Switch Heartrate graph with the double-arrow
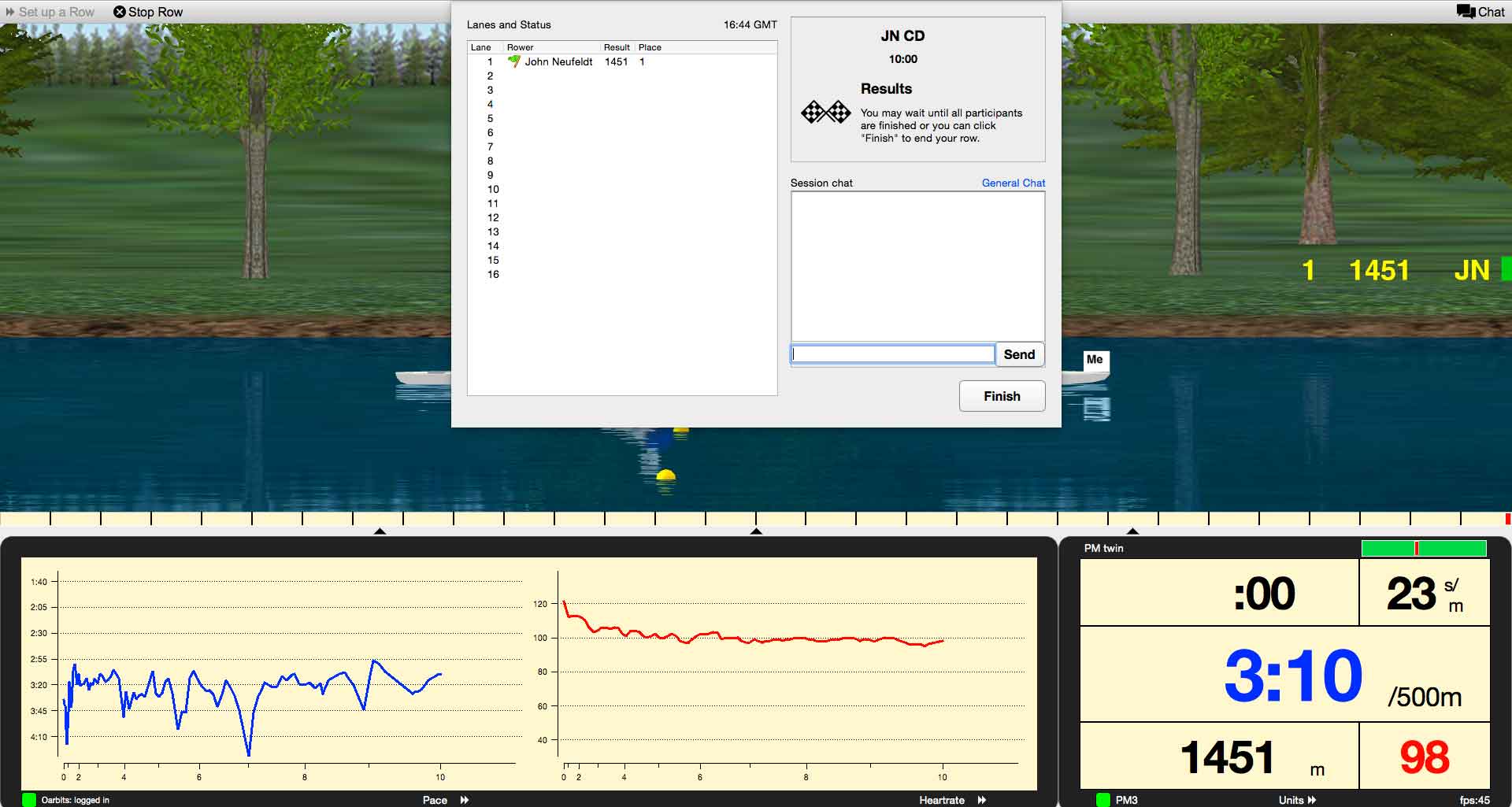The width and height of the screenshot is (1512, 807). click(982, 800)
